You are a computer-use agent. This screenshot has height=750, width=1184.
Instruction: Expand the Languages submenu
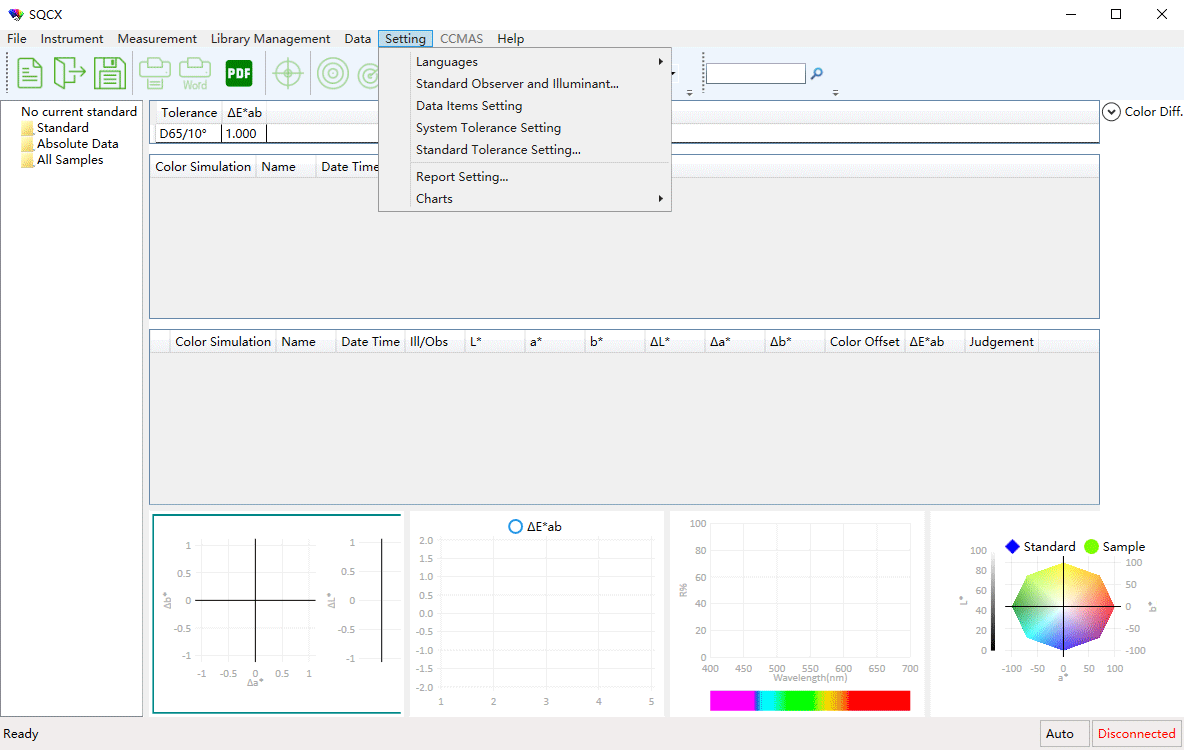447,61
